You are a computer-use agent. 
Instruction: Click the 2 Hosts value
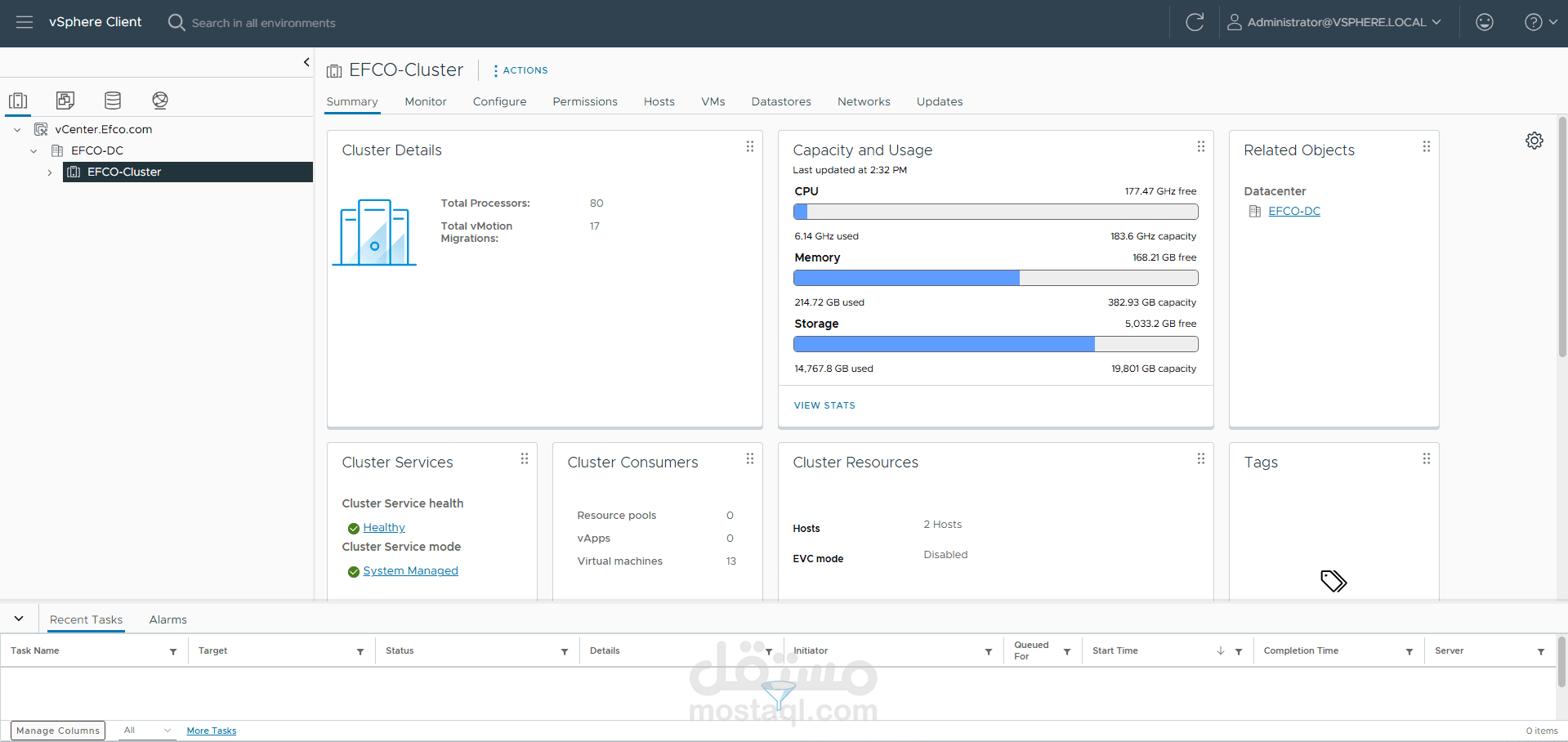point(942,525)
